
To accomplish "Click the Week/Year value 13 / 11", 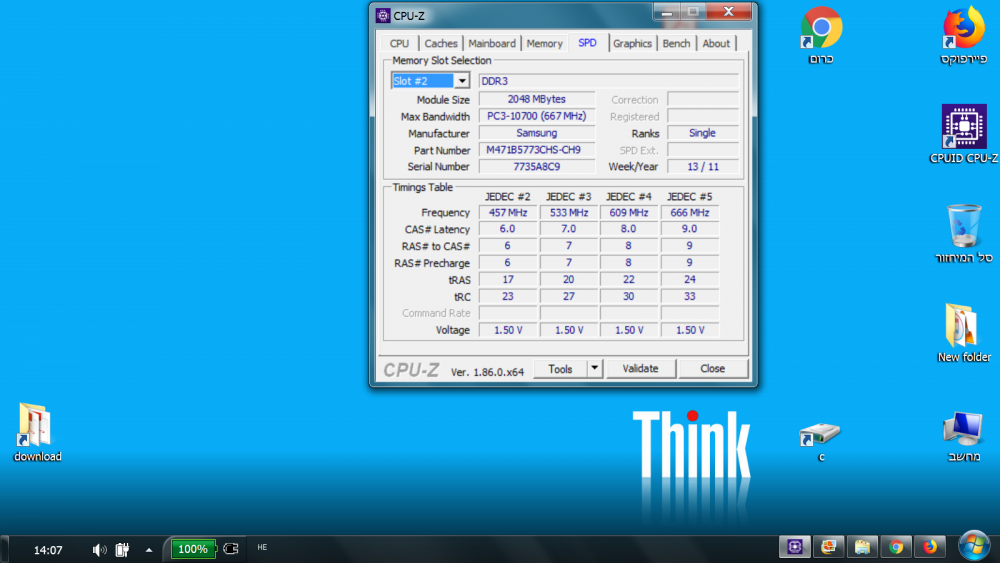I will [702, 166].
